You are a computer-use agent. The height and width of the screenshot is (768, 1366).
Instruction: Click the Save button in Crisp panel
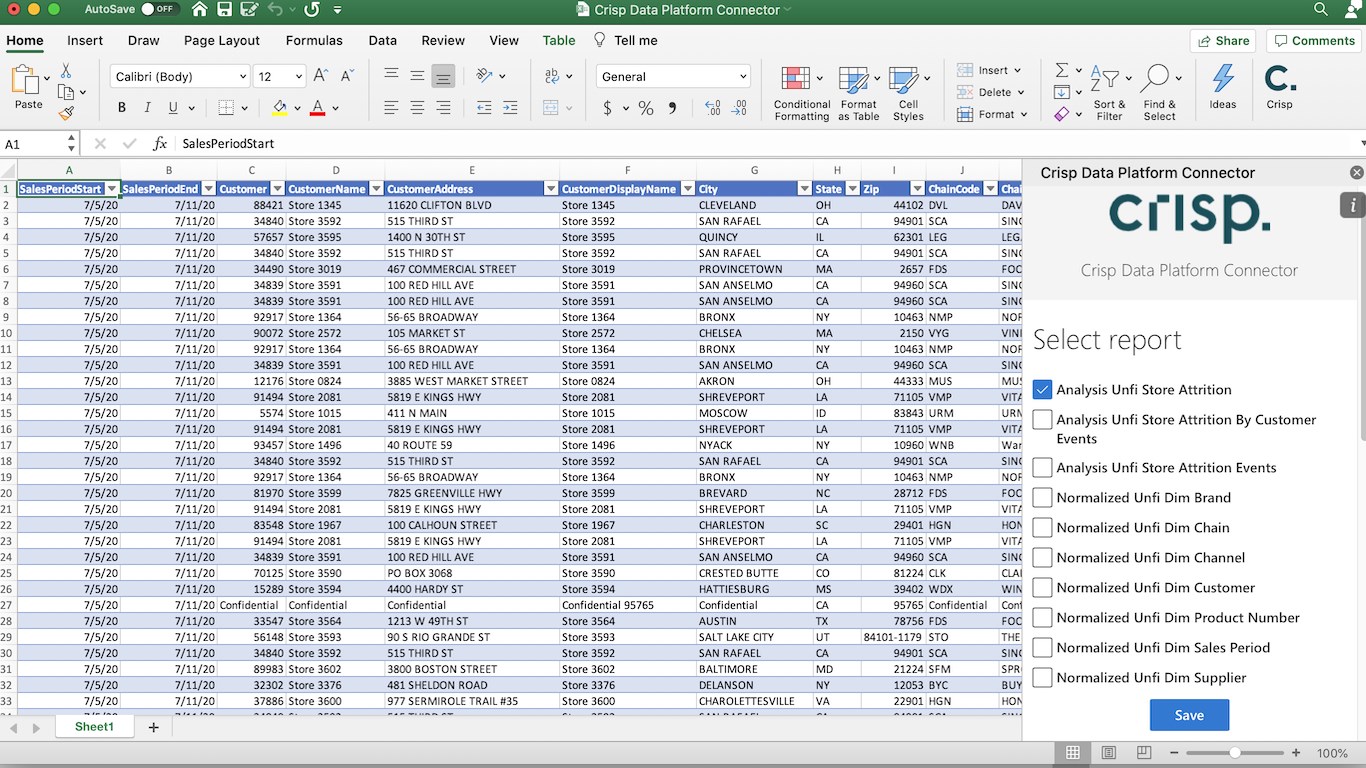[1189, 715]
